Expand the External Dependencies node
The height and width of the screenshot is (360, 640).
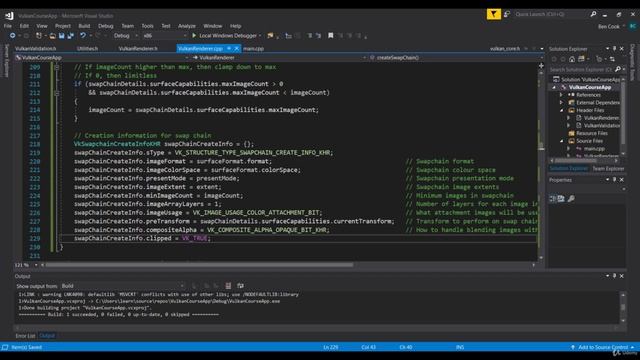point(561,102)
